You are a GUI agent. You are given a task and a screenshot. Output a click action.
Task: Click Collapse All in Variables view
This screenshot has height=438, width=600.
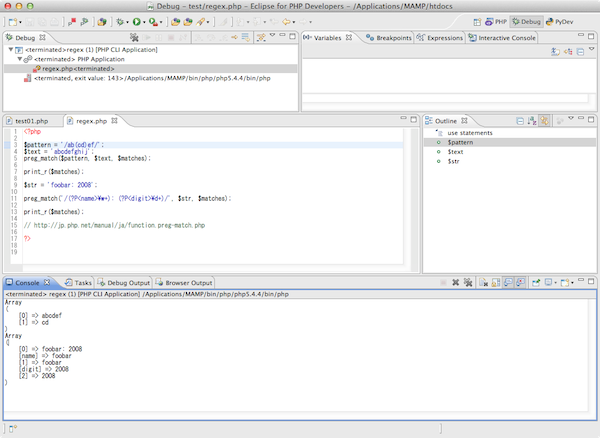tap(580, 51)
